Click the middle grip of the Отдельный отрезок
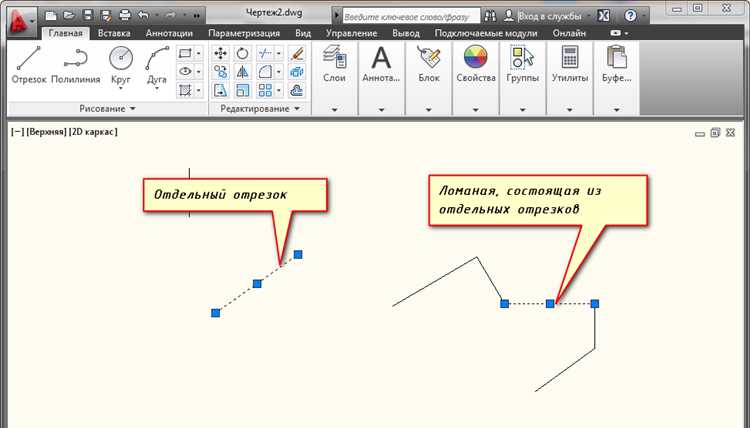The image size is (750, 428). [x=257, y=284]
